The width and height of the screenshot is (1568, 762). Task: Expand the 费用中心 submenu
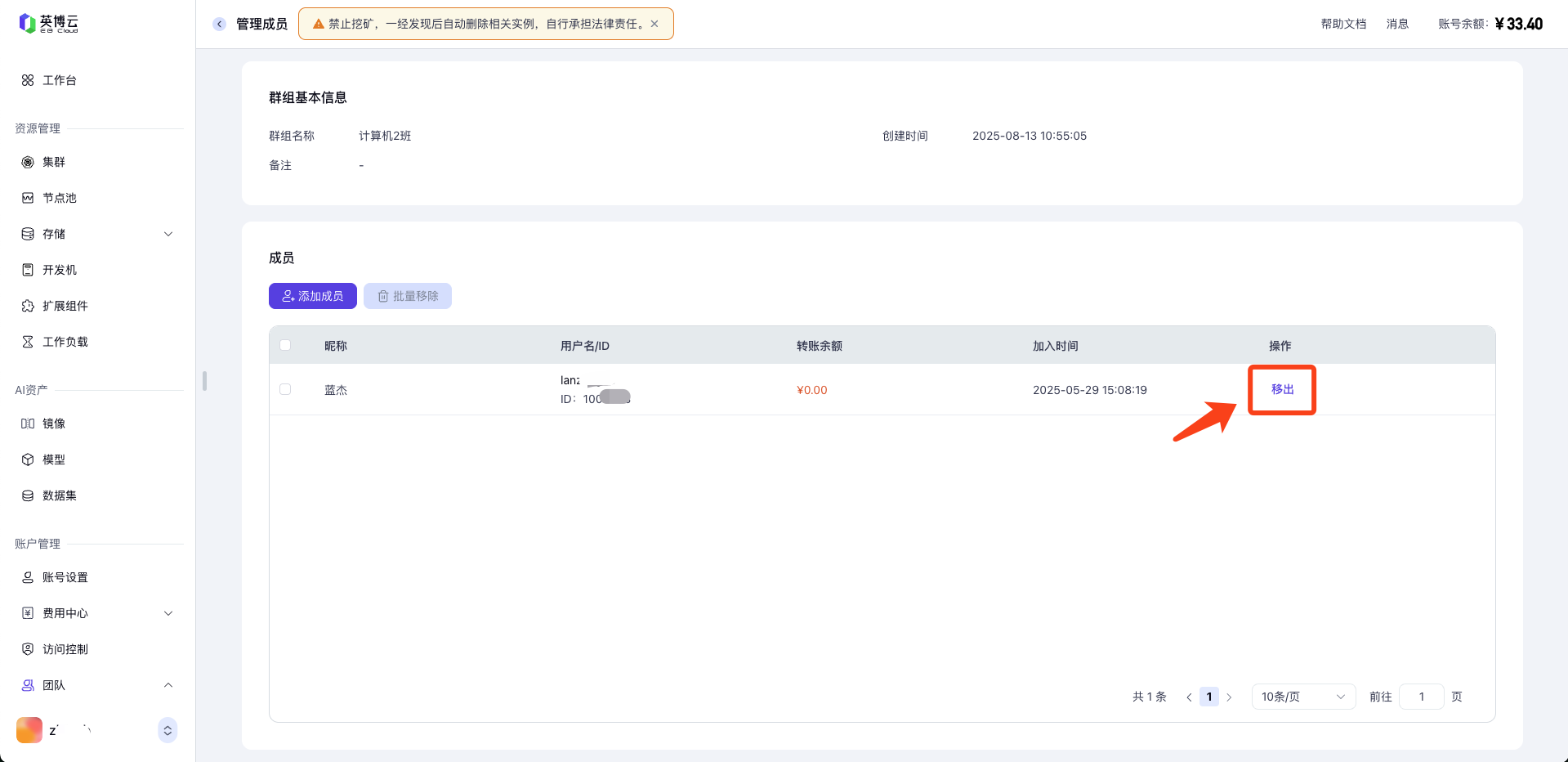(168, 613)
